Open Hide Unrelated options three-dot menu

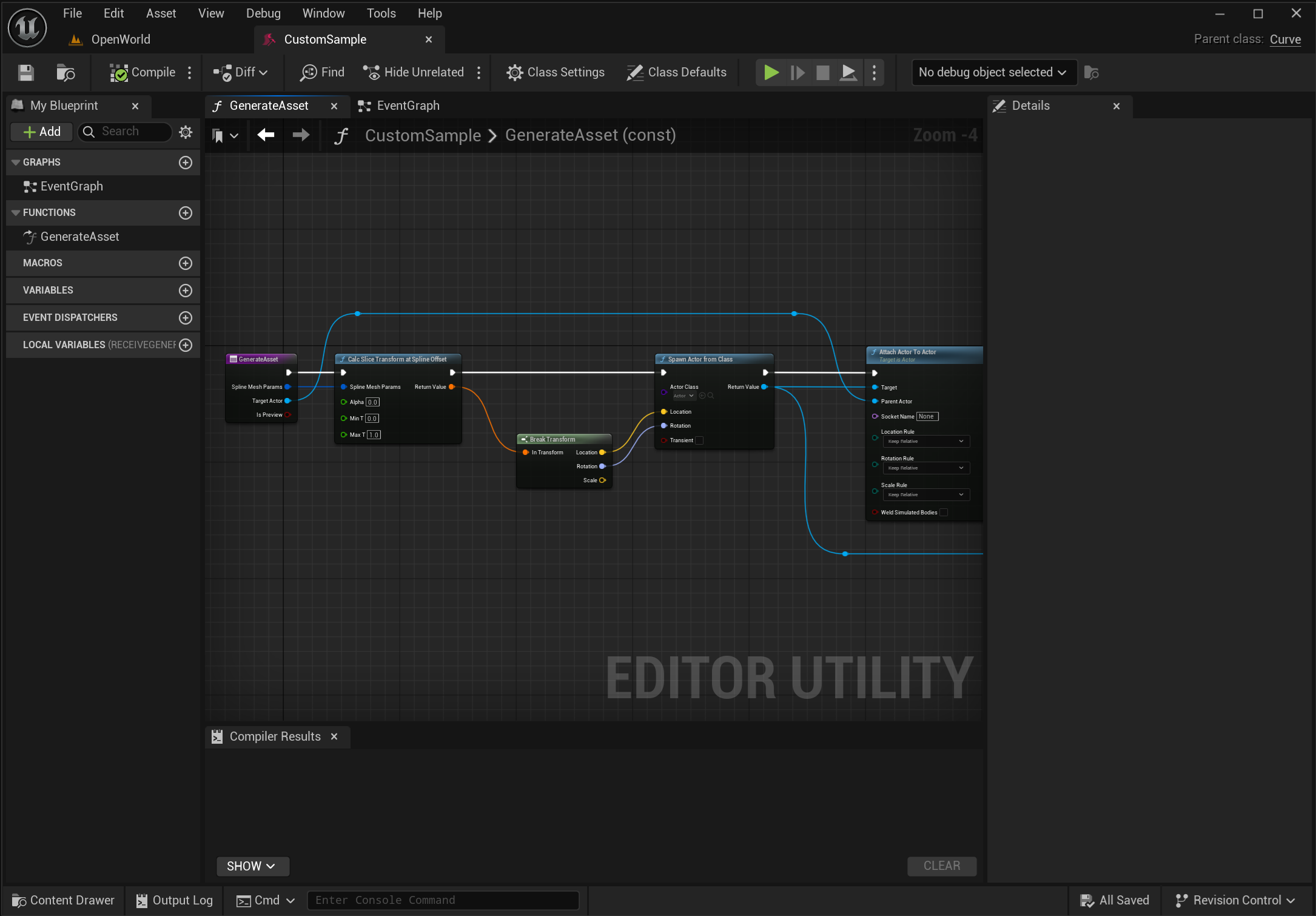(479, 73)
